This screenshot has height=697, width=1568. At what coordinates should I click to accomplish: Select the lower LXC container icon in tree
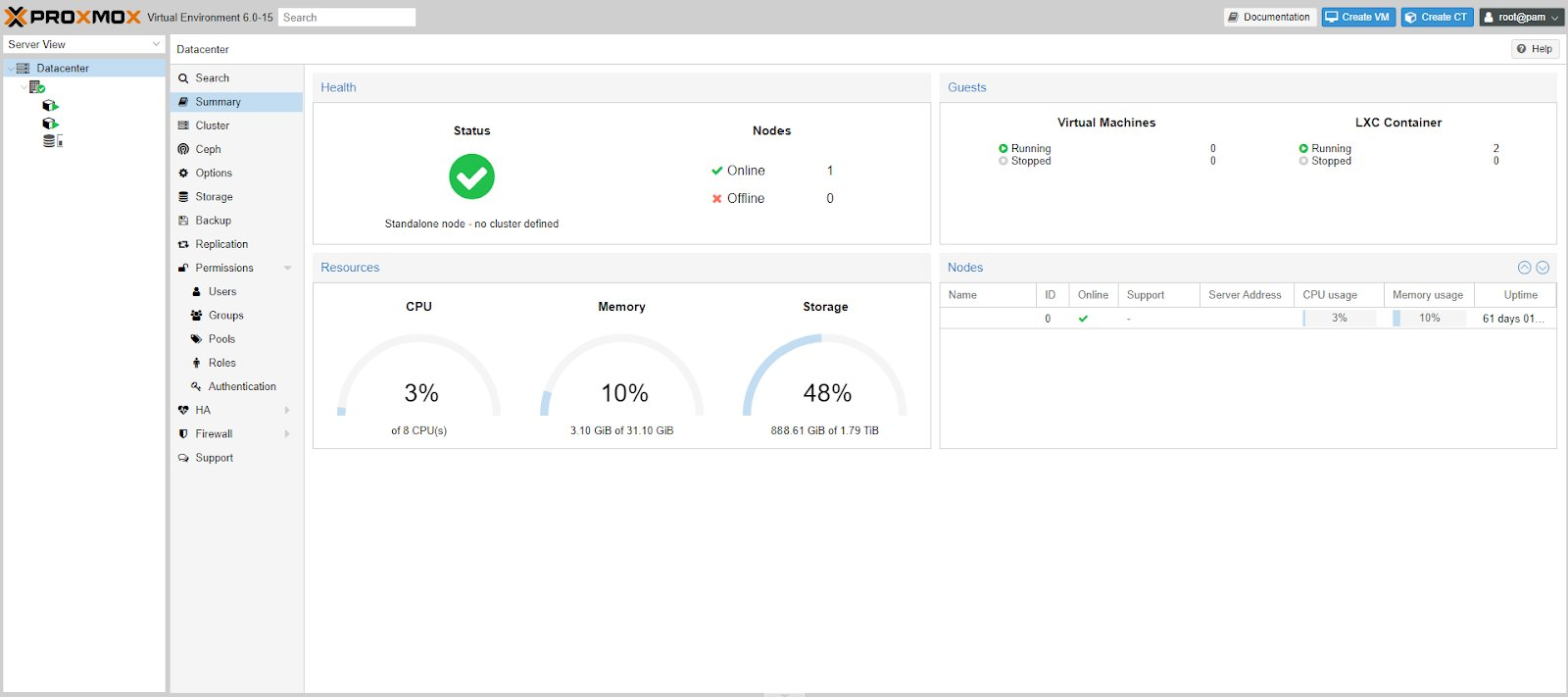pos(51,124)
